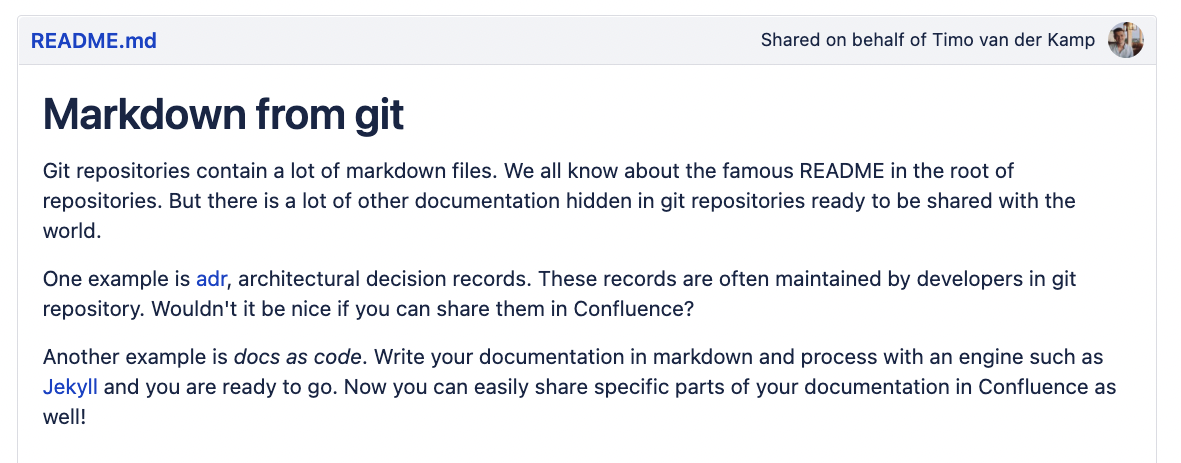Open the Jekyll link
This screenshot has height=463, width=1181.
coord(70,387)
